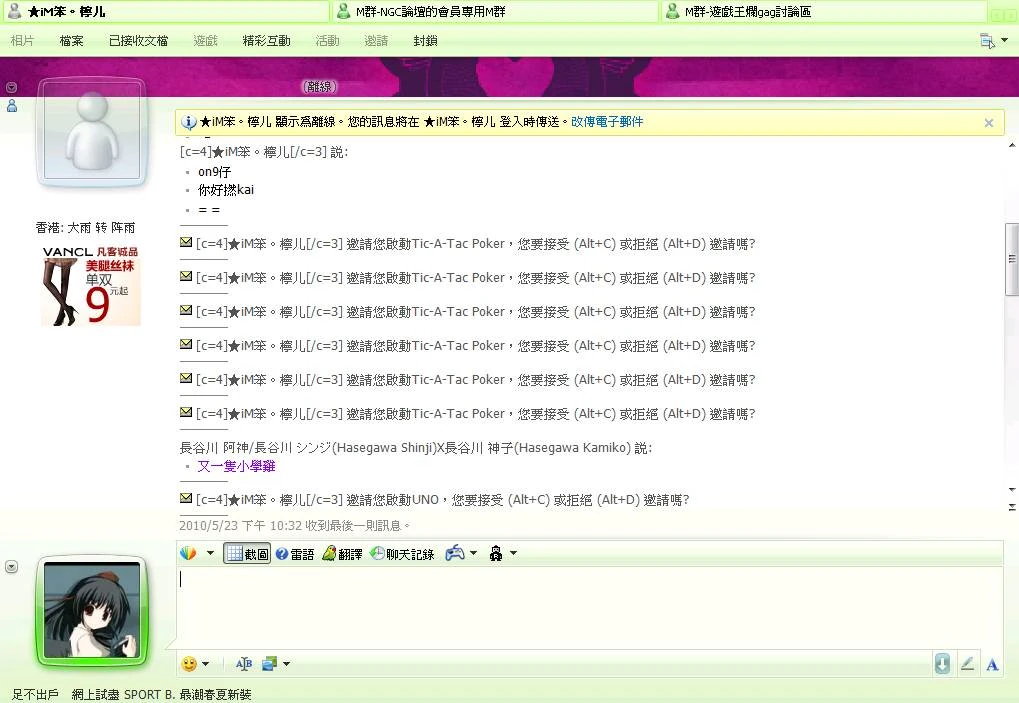Viewport: 1019px width, 703px height.
Task: Open the background picture dropdown arrow
Action: (286, 664)
